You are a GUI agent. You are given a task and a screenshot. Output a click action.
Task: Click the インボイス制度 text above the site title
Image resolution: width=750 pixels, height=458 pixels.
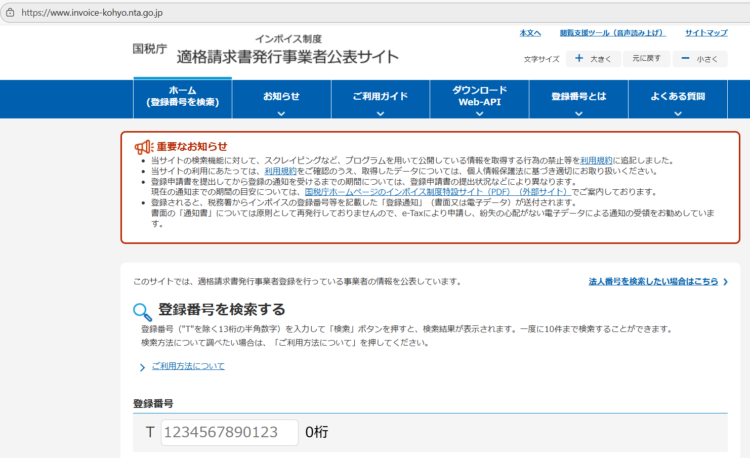pyautogui.click(x=288, y=39)
